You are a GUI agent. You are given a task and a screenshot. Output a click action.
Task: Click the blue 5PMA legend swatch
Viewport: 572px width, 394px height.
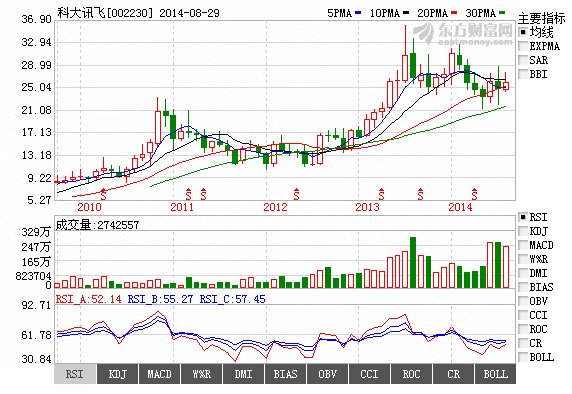pos(358,13)
